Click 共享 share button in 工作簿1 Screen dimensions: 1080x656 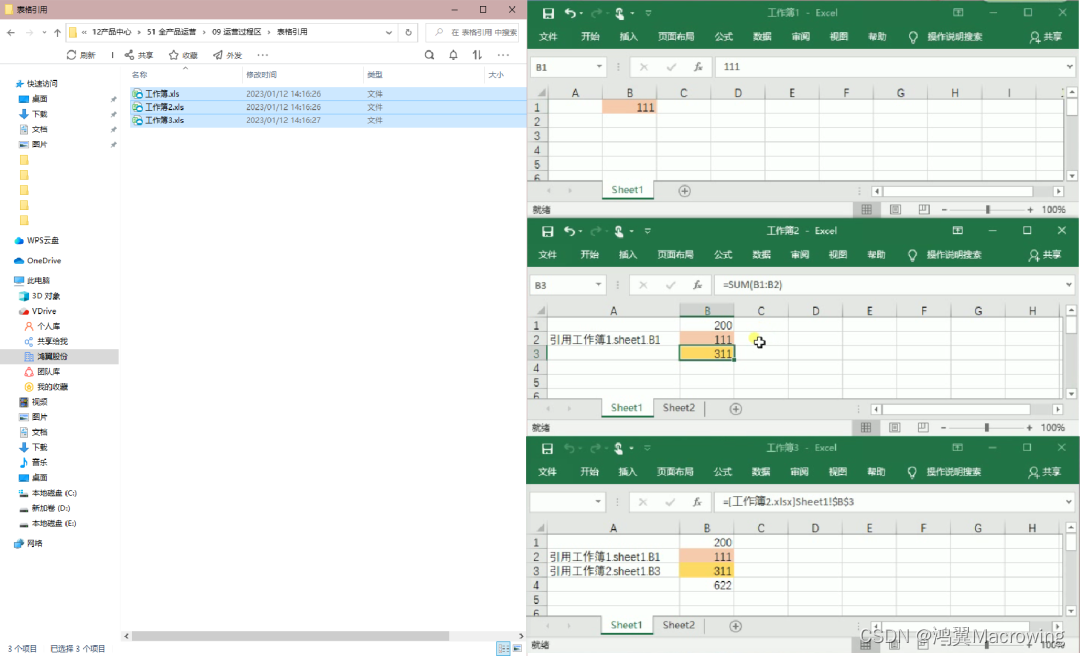click(1046, 37)
